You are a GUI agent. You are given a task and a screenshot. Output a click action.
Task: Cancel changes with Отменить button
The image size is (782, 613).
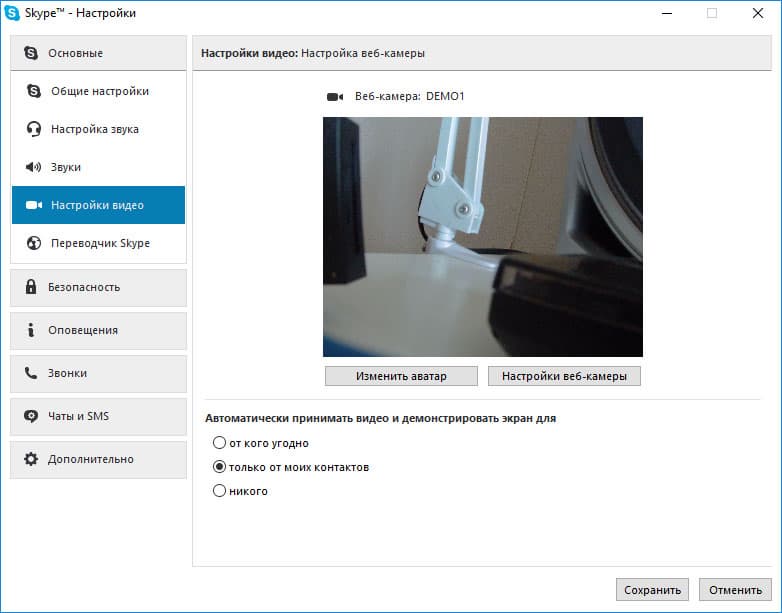click(x=735, y=590)
